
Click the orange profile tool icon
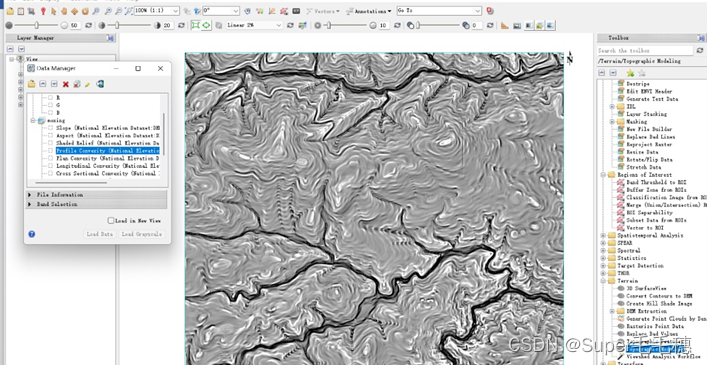pyautogui.click(x=505, y=25)
